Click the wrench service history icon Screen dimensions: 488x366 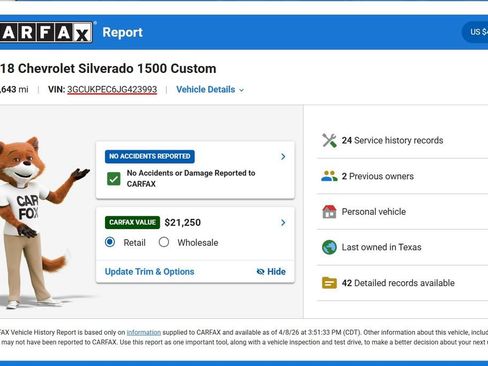[329, 140]
